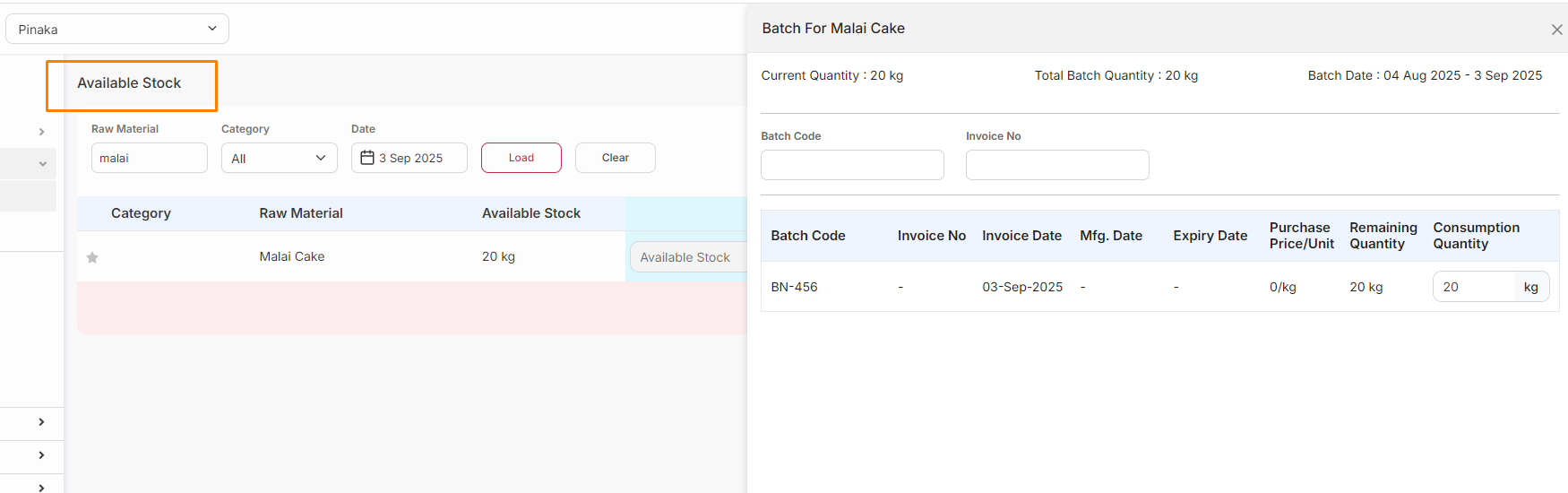The image size is (1568, 493).
Task: Select the Available Stock tab
Action: (x=131, y=84)
